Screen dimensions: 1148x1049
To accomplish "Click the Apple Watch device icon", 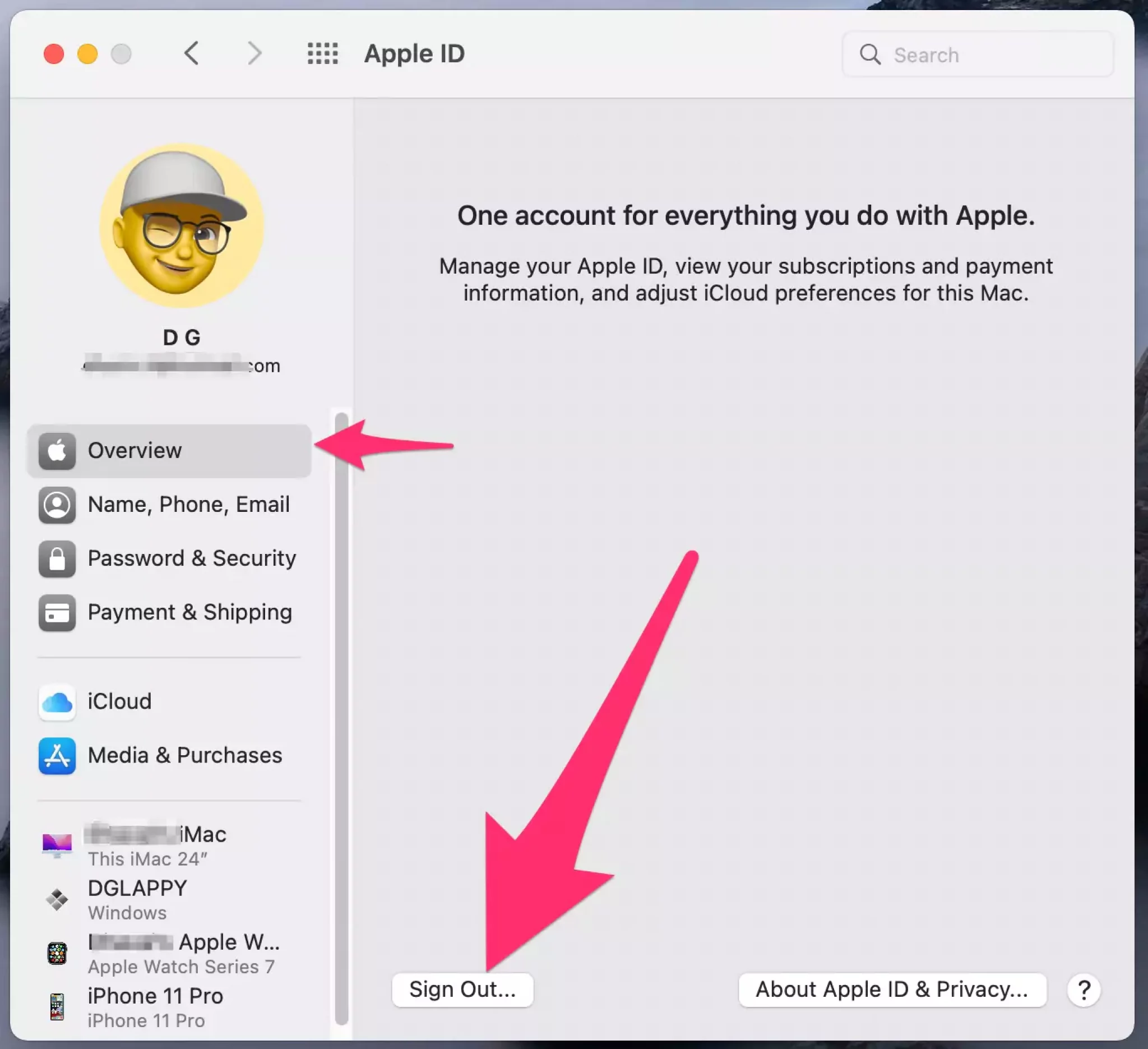I will 57,953.
